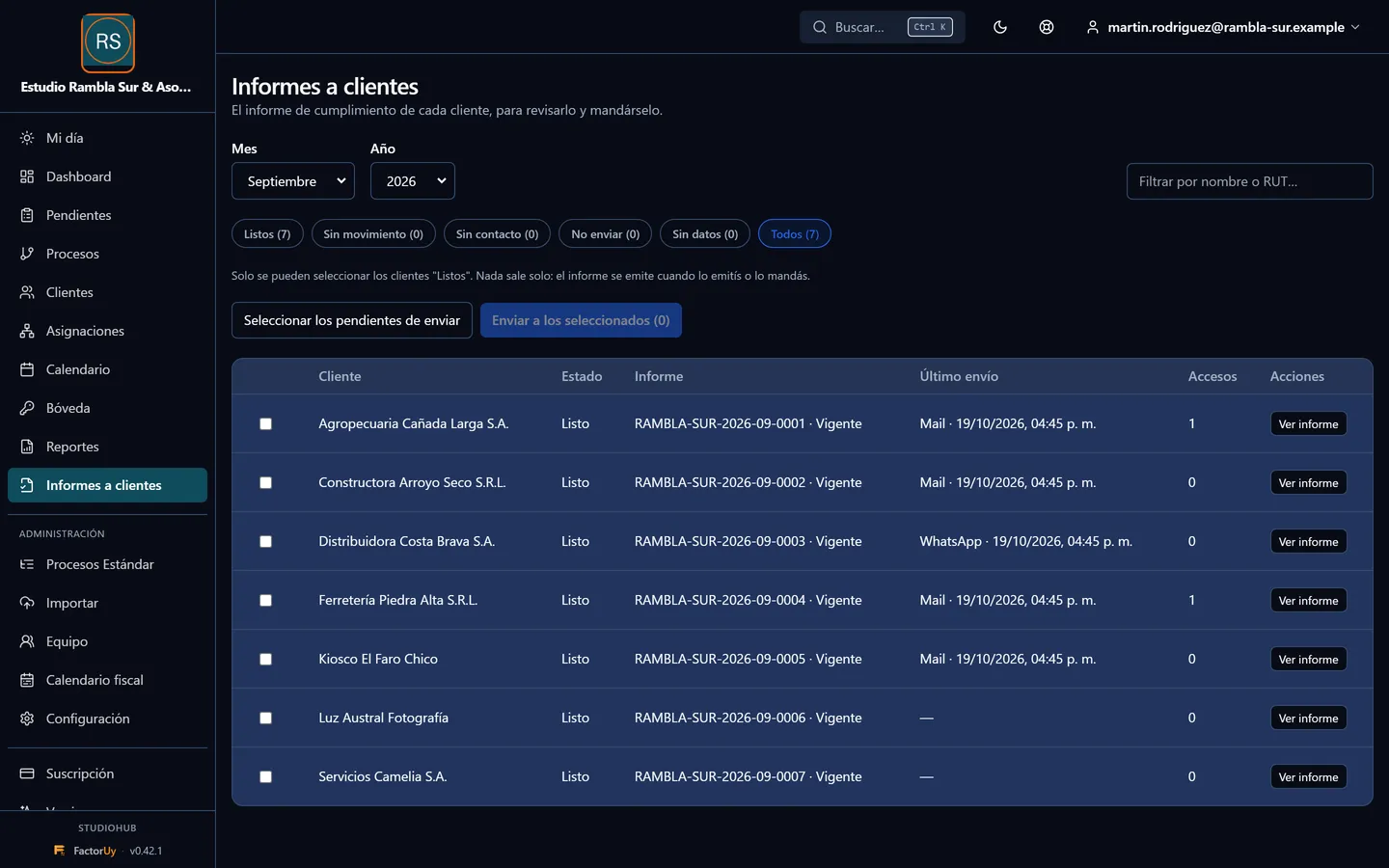
Task: Filter by Sin contacto (0)
Action: coord(497,234)
